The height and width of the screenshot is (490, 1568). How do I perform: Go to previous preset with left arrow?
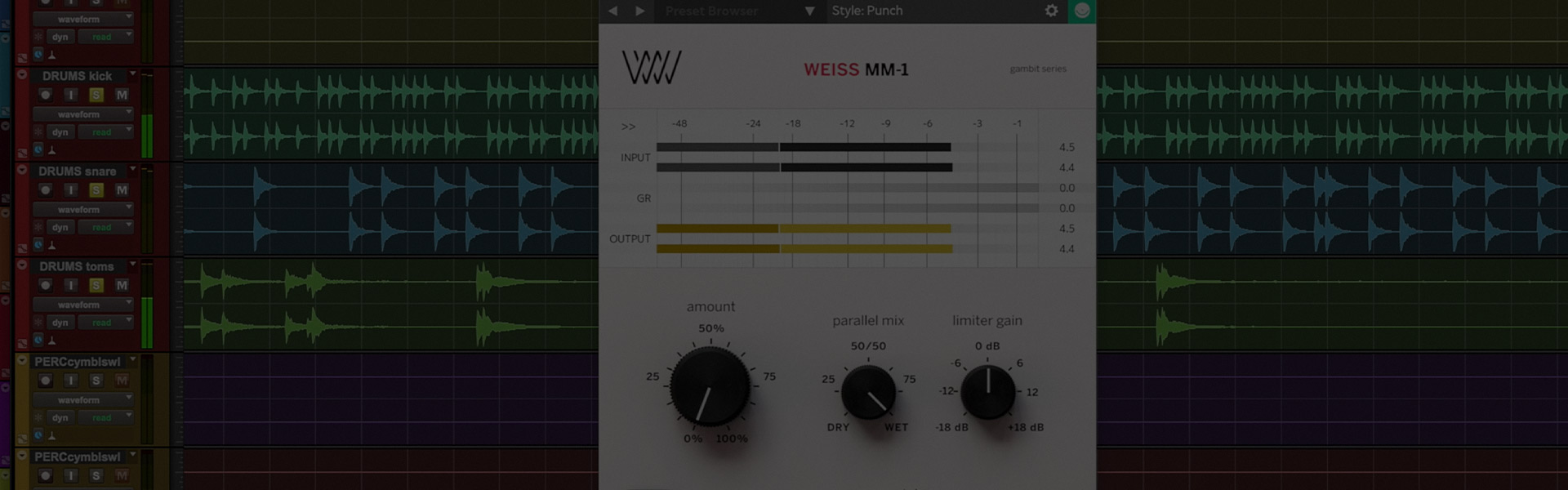pyautogui.click(x=612, y=11)
